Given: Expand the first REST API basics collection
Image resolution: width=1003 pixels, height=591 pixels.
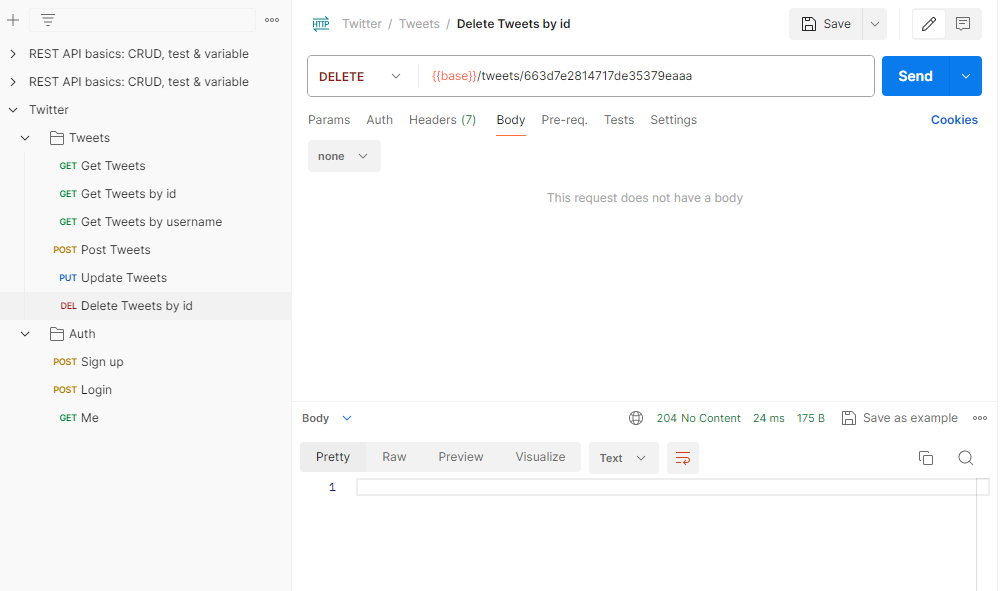Looking at the screenshot, I should [13, 54].
